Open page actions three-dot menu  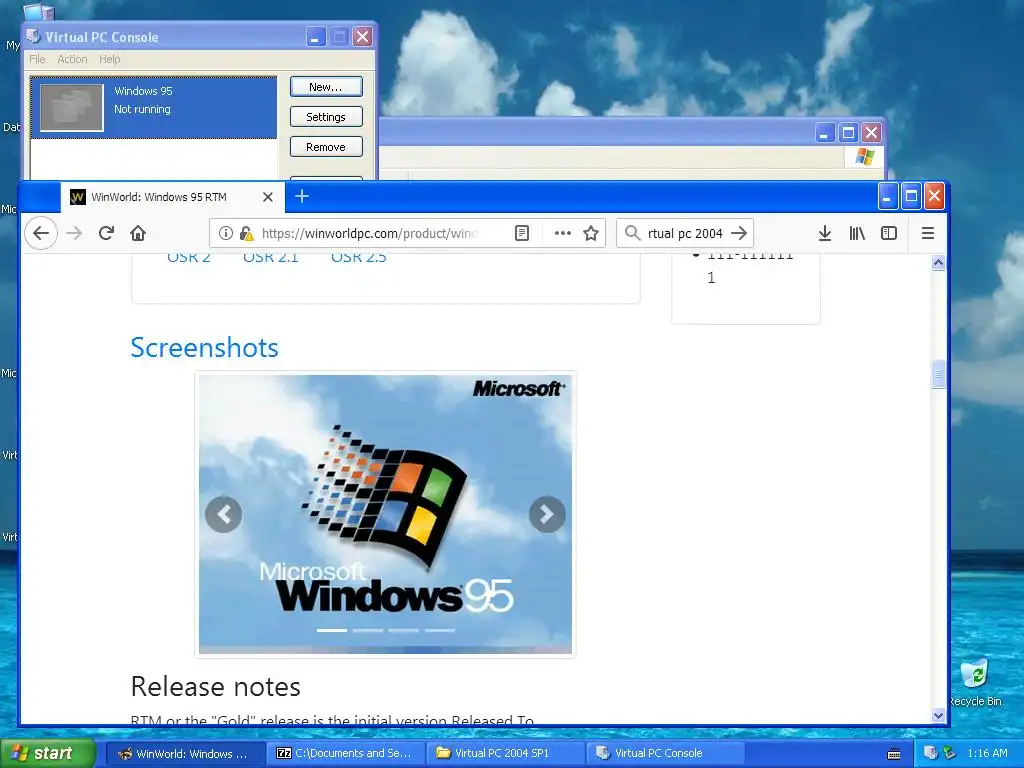click(x=562, y=233)
